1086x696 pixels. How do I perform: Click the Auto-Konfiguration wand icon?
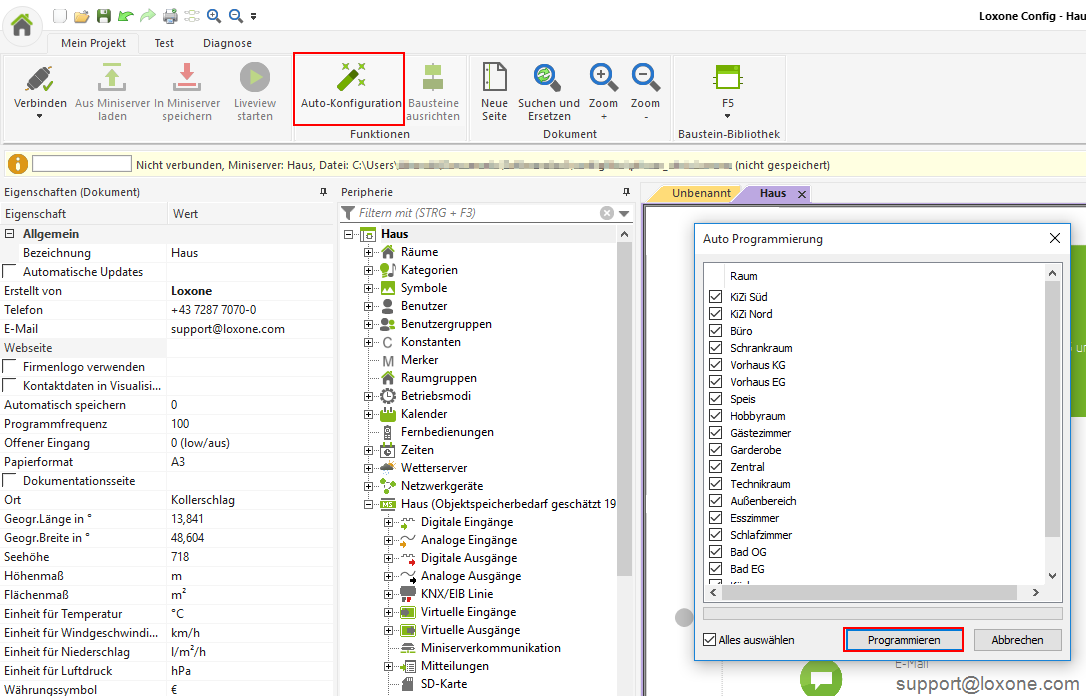coord(350,77)
